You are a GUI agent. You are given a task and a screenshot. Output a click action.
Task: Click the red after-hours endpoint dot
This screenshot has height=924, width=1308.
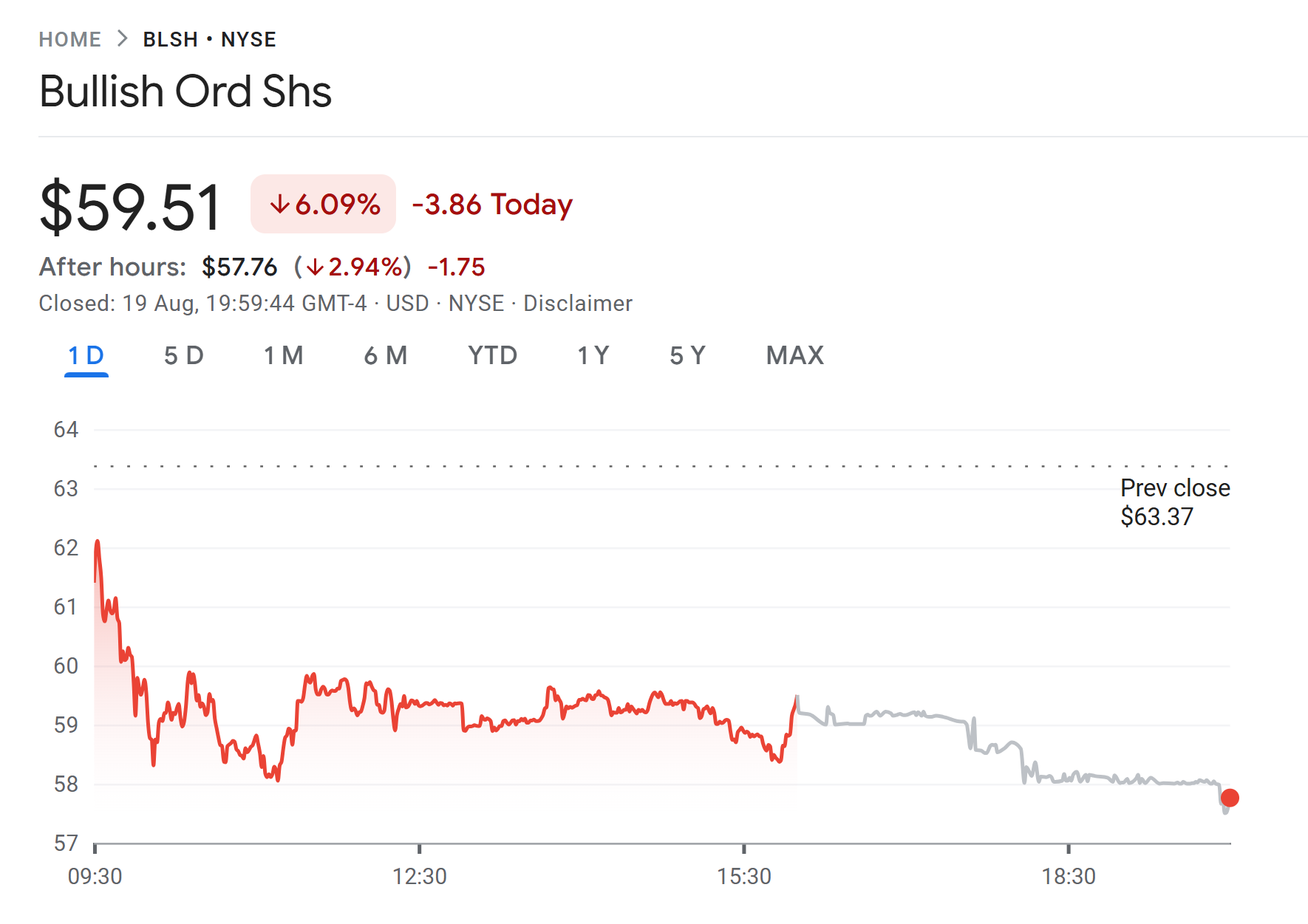1230,798
